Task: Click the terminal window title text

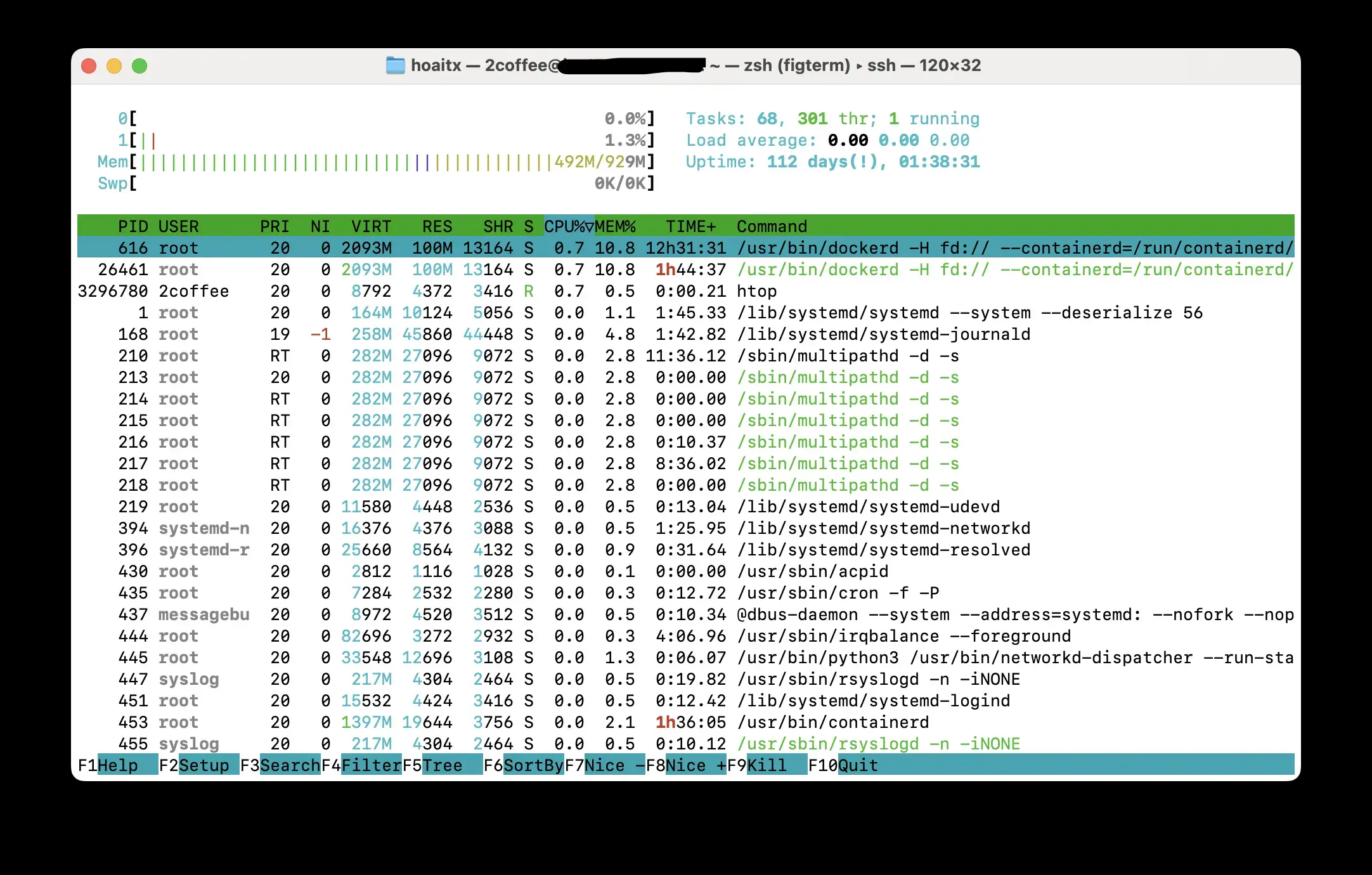Action: (x=696, y=65)
